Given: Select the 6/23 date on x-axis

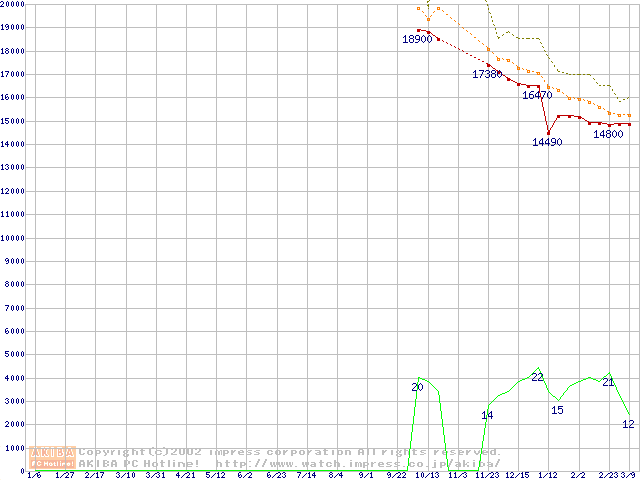Looking at the screenshot, I should tap(276, 475).
